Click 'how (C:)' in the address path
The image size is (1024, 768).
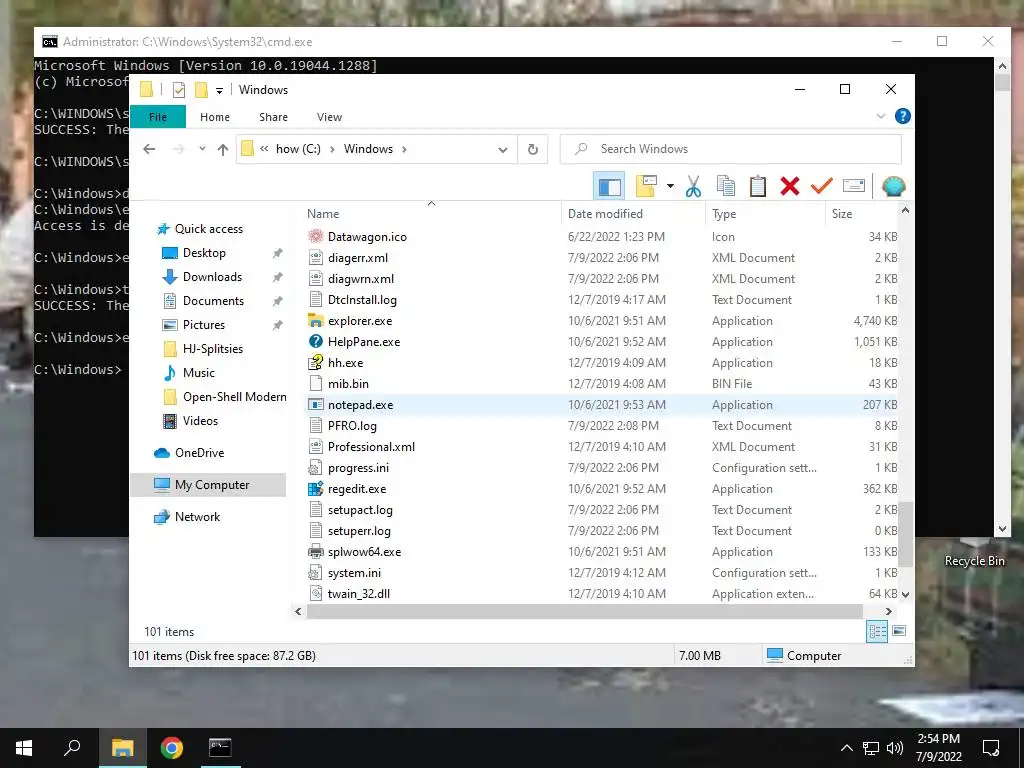298,149
